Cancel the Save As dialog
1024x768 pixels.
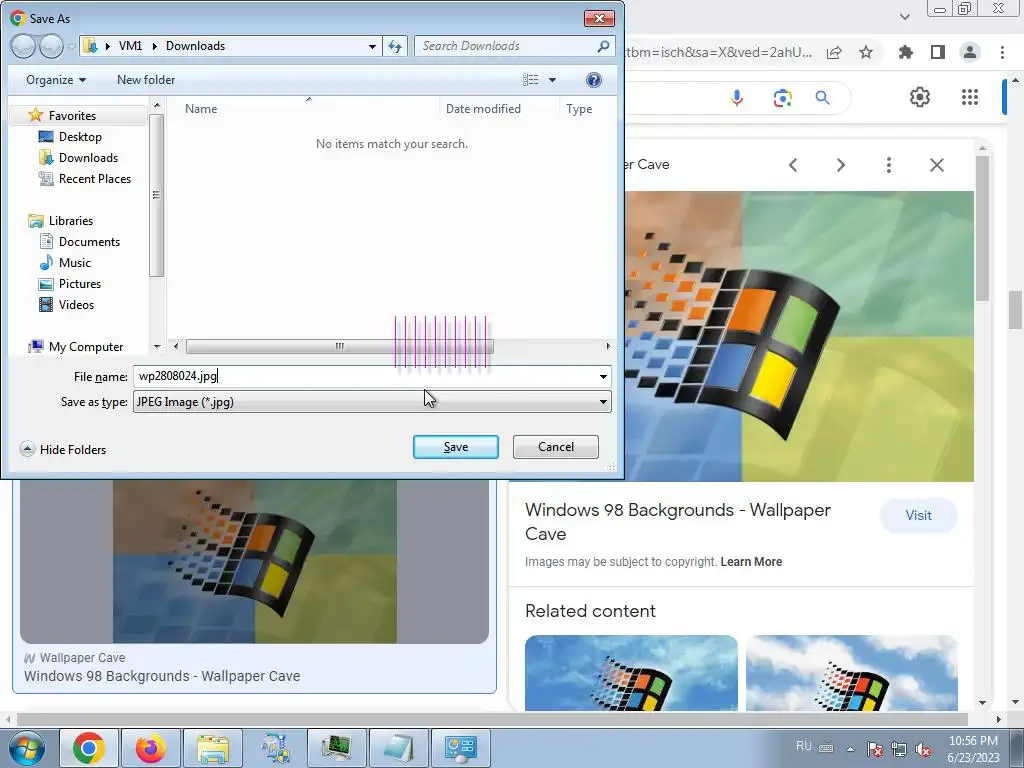(556, 447)
